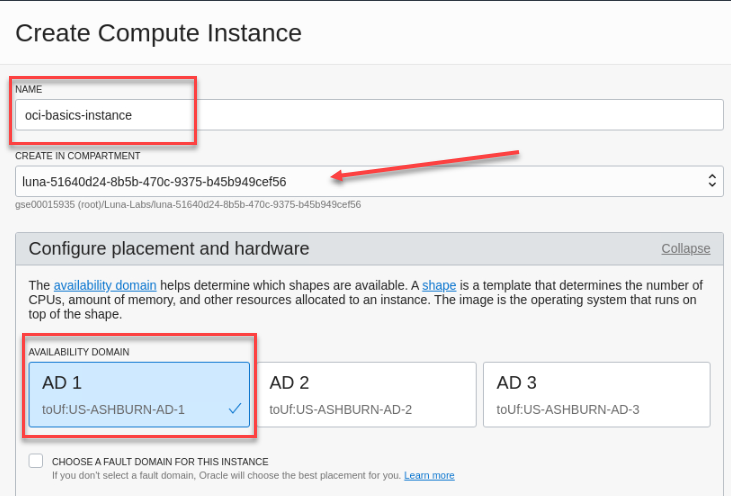Select the AD 2 availability domain card
Viewport: 731px width, 496px height.
pos(366,394)
